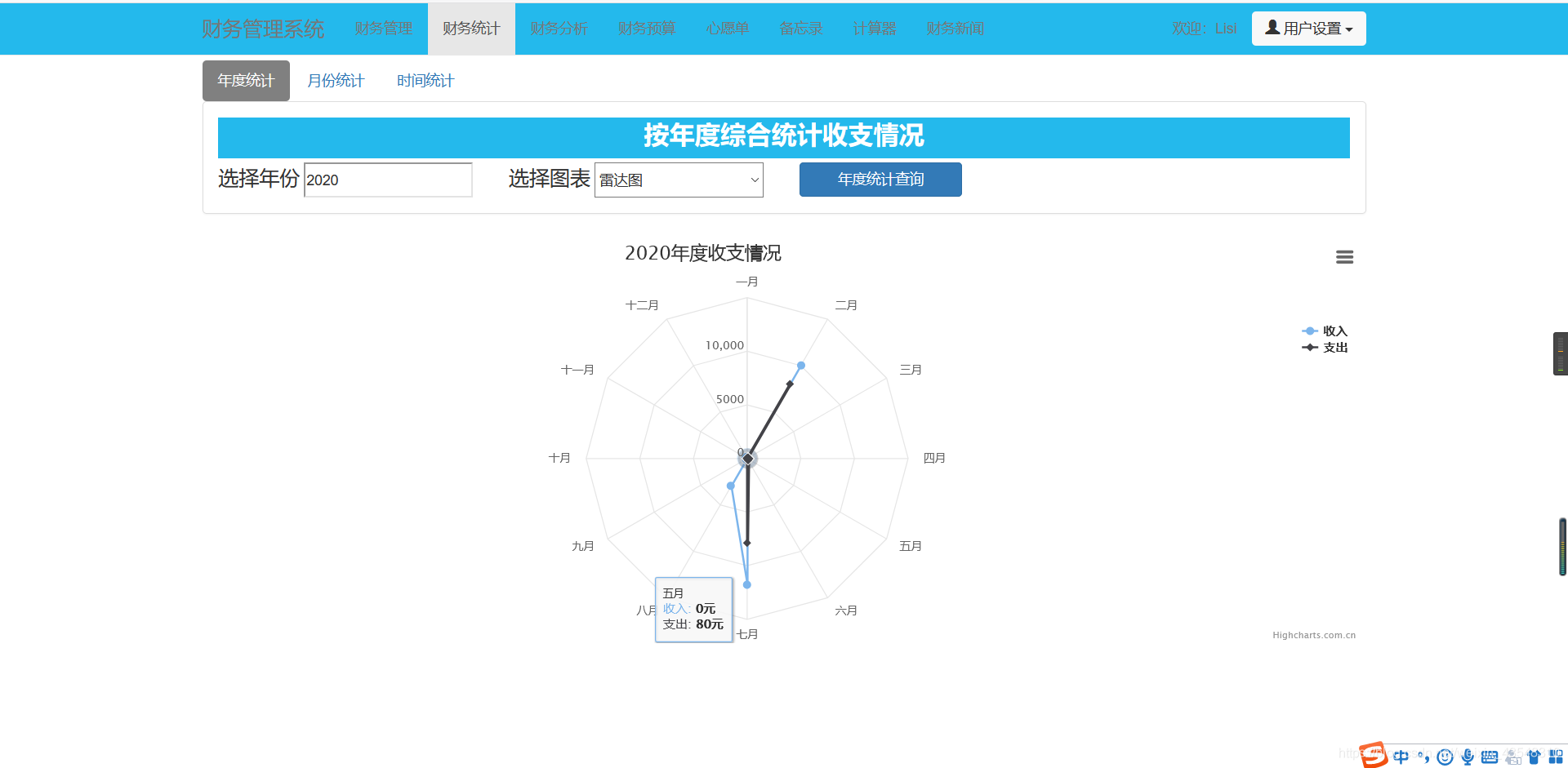Viewport: 1568px width, 768px height.
Task: Click the user icon next to 用户设置
Action: [x=1272, y=27]
